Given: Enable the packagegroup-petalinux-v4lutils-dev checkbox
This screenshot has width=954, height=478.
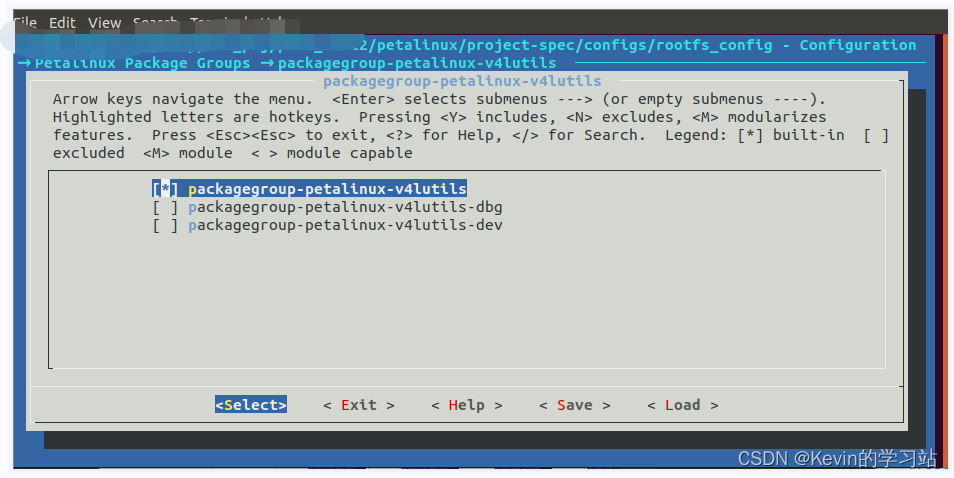Looking at the screenshot, I should click(x=165, y=226).
